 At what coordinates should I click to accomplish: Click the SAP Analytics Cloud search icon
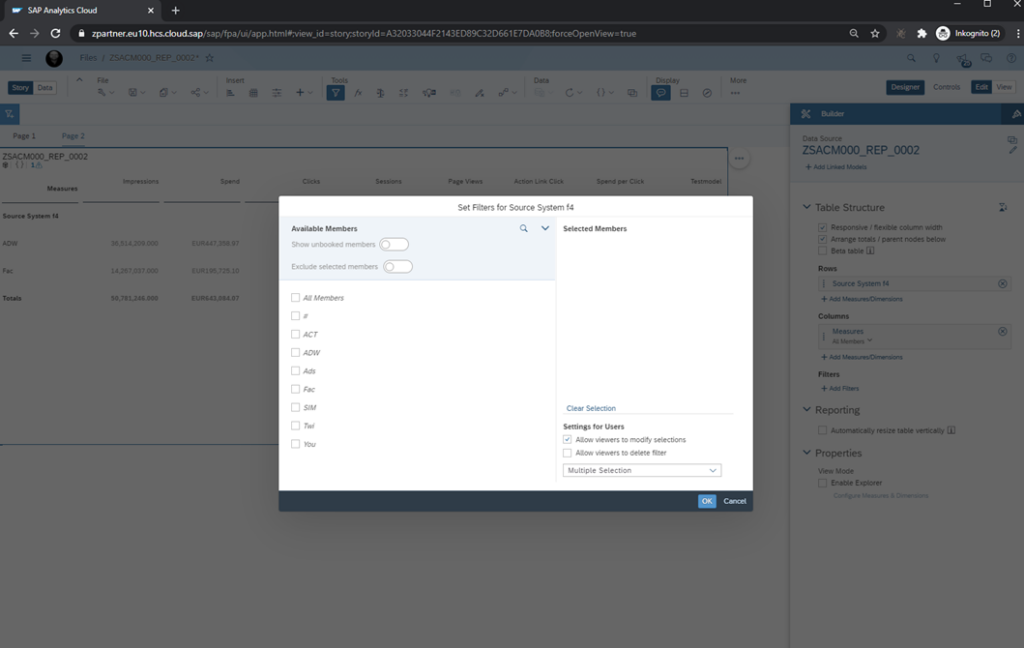(x=911, y=58)
